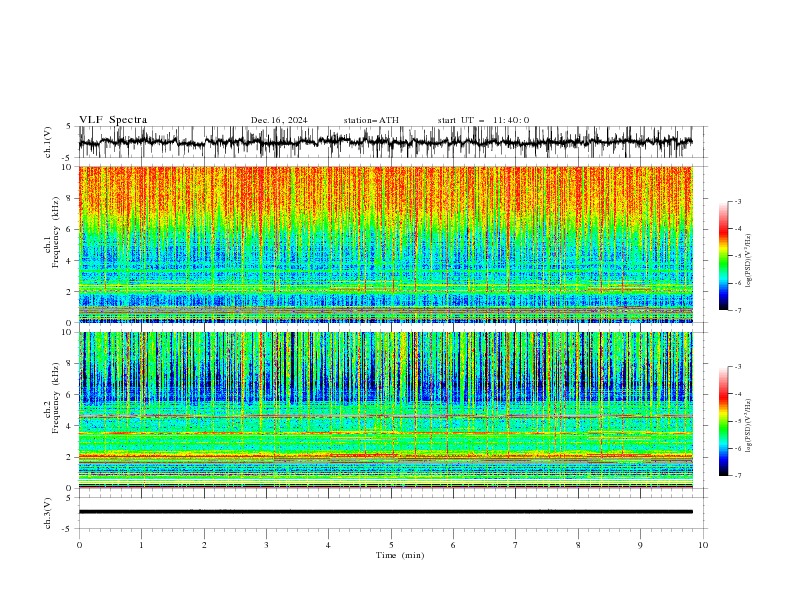Click time axis tick label "3"
The width and height of the screenshot is (792, 612).
[x=266, y=545]
